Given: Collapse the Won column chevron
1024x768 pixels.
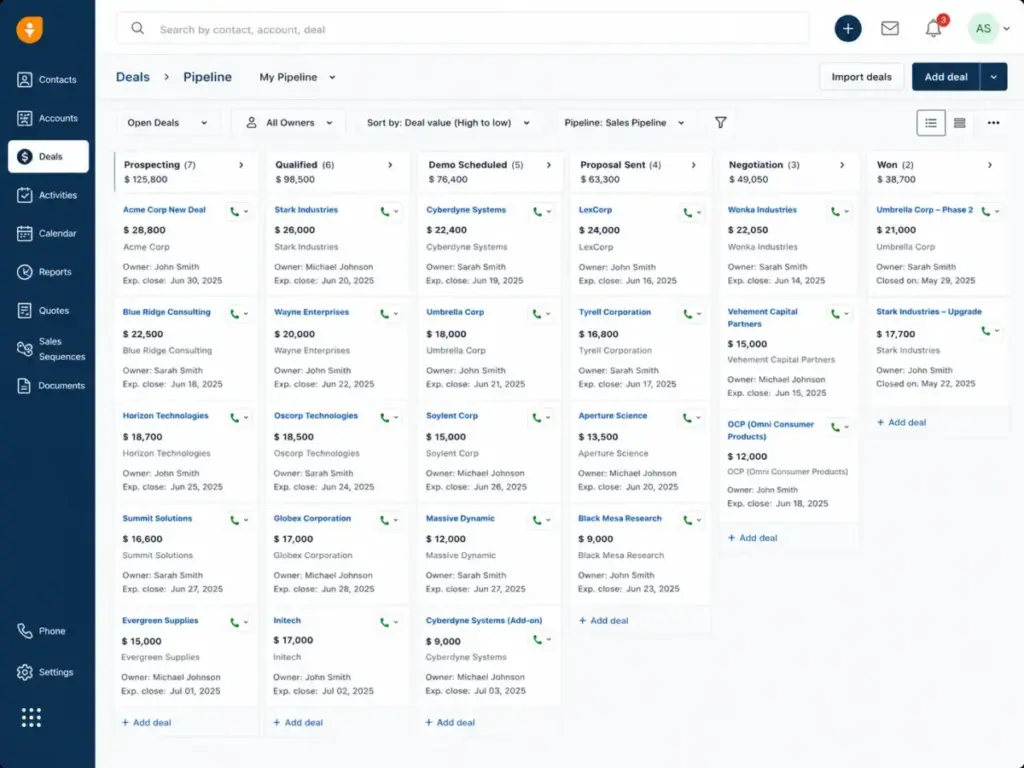Looking at the screenshot, I should point(990,165).
